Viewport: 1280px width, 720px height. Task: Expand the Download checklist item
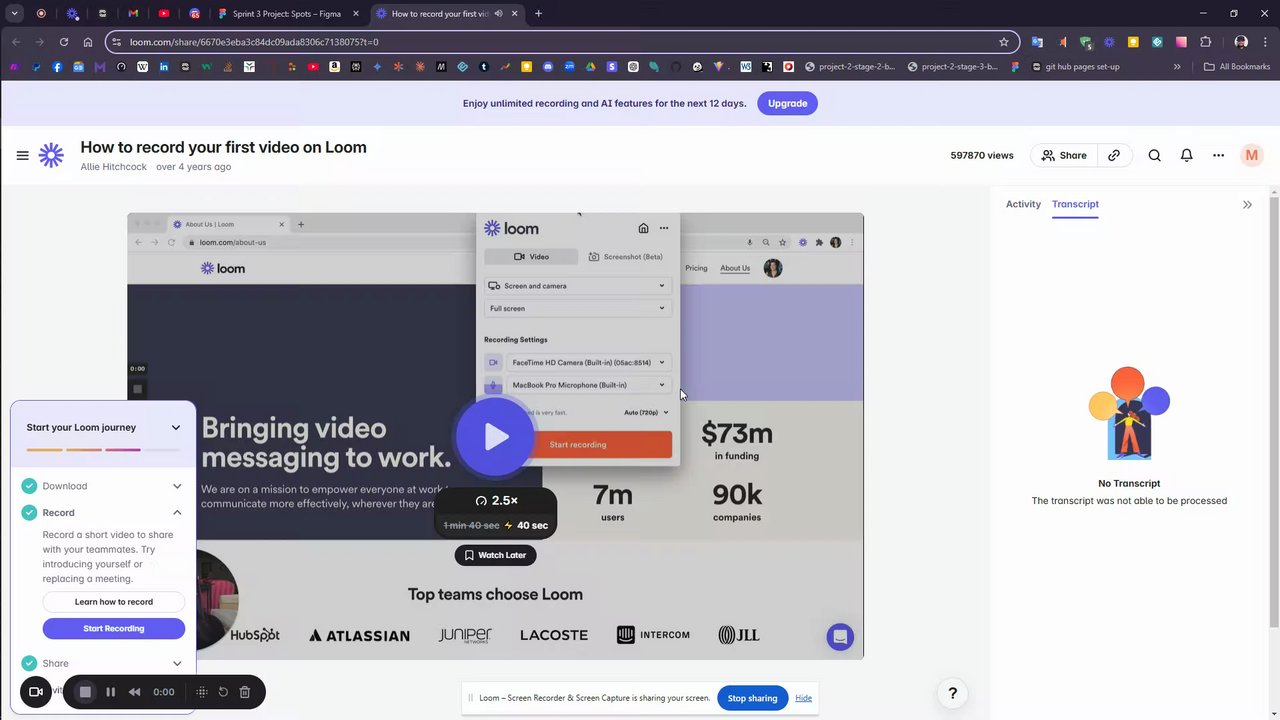177,486
